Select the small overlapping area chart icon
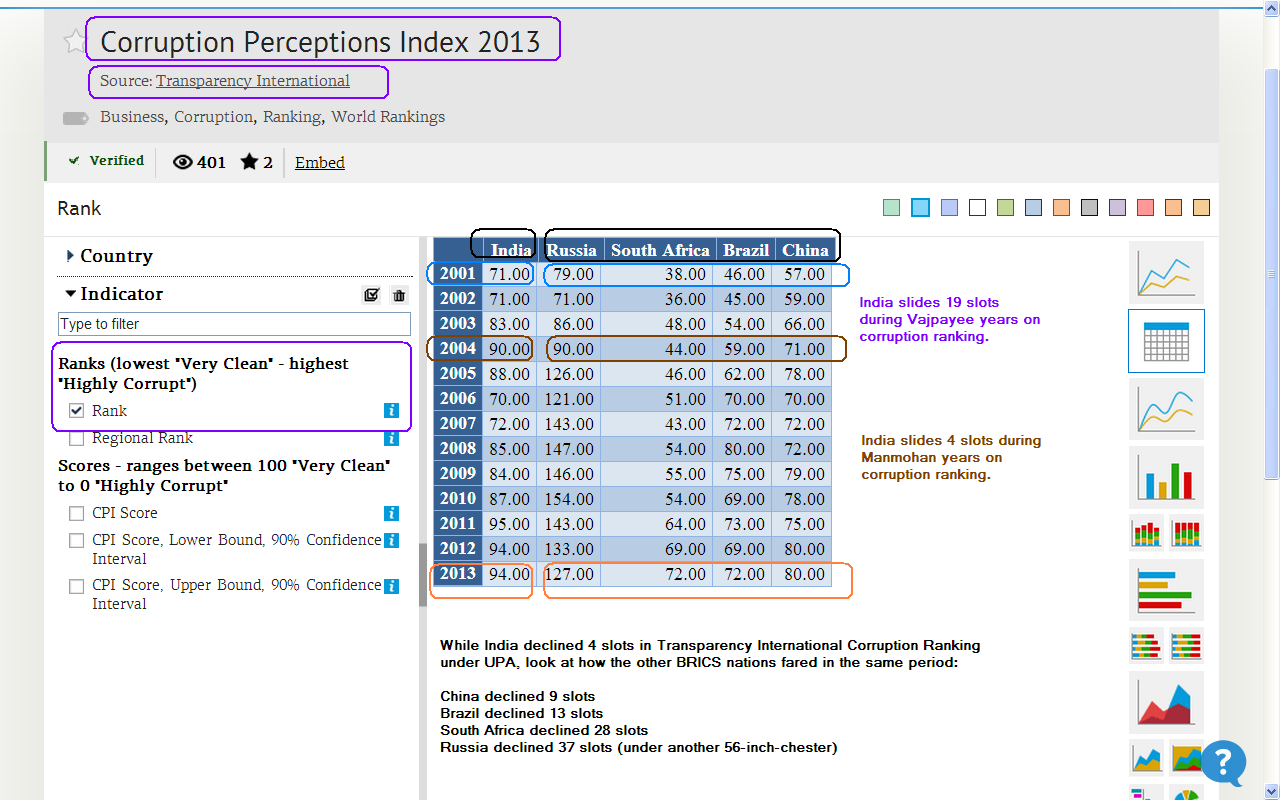Viewport: 1280px width, 800px height. tap(1147, 757)
